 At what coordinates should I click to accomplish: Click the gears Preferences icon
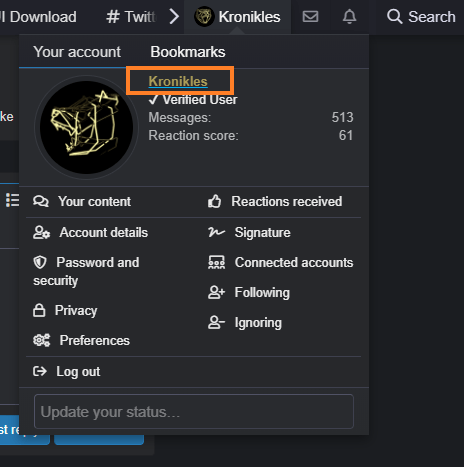(42, 340)
